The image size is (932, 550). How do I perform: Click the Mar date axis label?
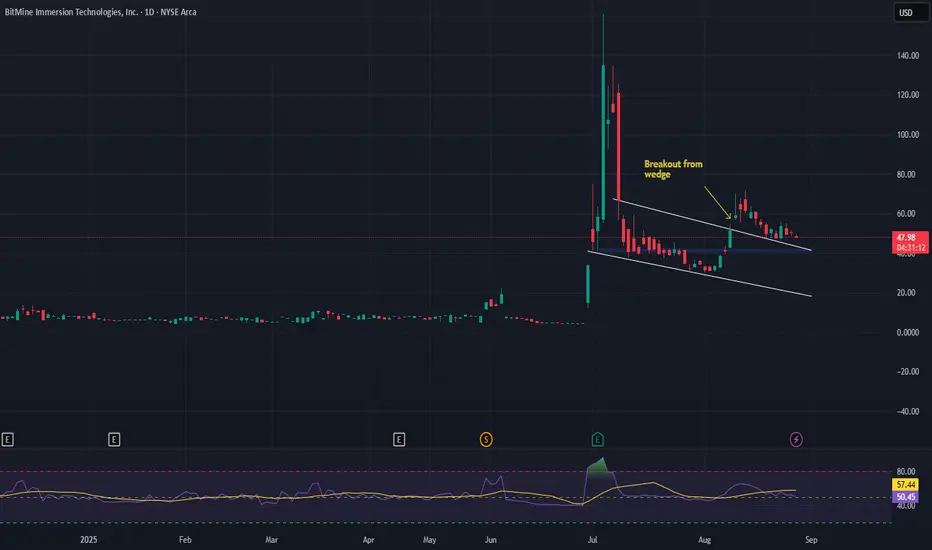pos(272,540)
